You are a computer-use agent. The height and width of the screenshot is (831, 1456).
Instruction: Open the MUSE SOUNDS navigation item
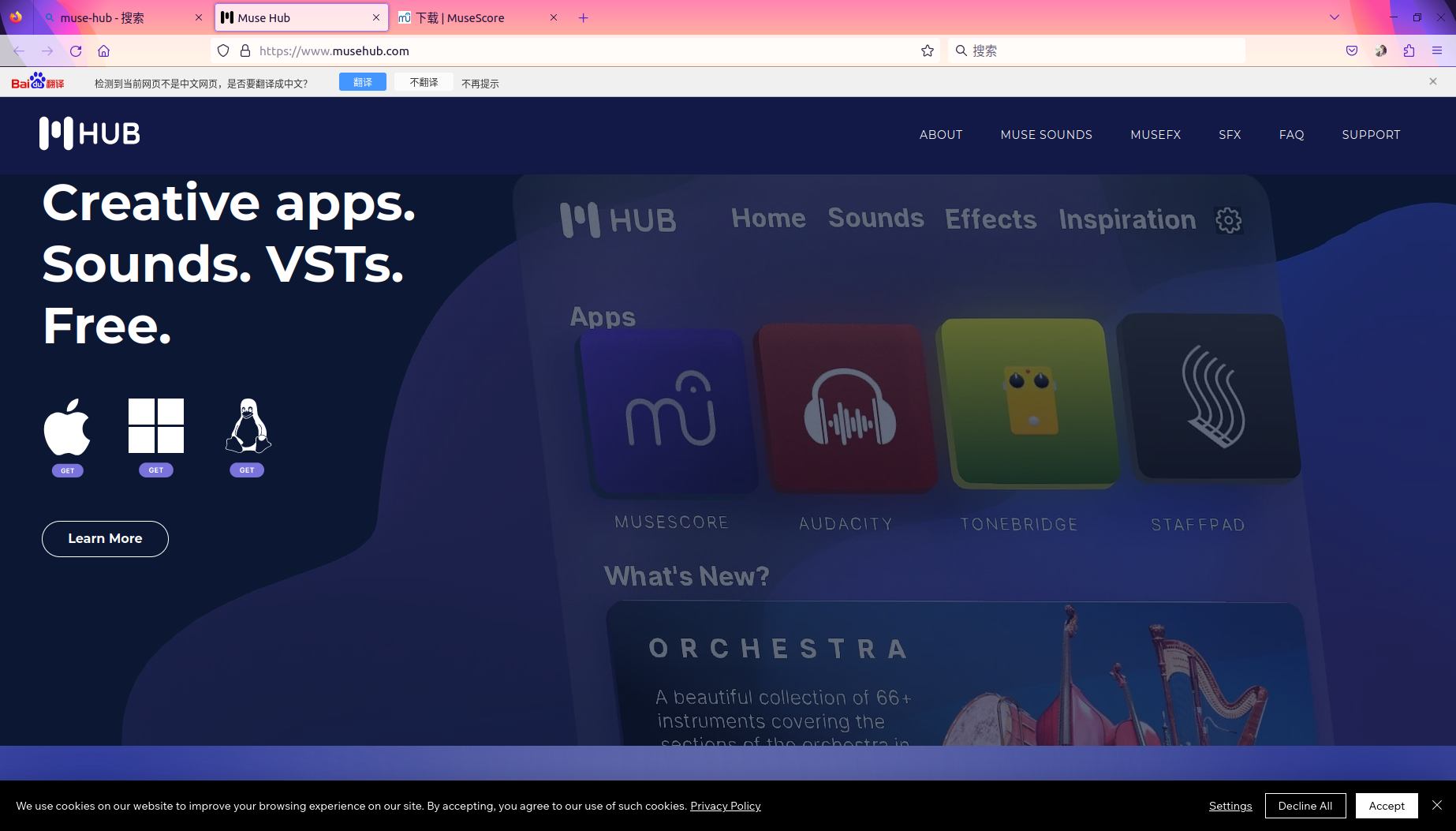click(1046, 135)
